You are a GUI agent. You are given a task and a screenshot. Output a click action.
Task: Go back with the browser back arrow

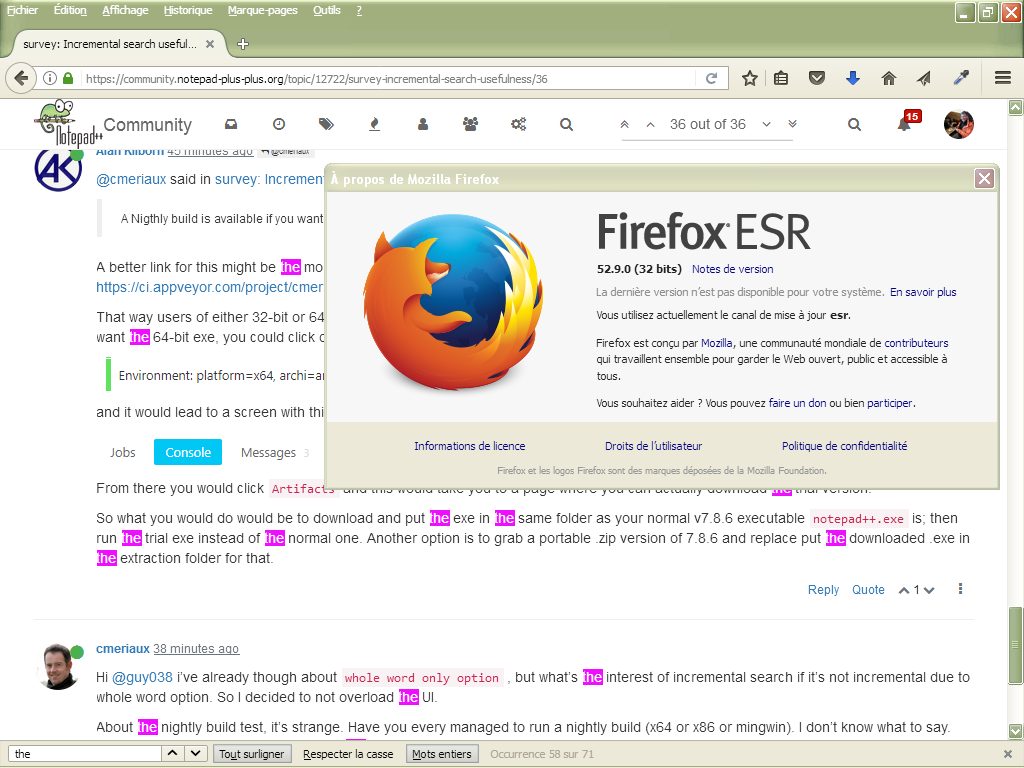pyautogui.click(x=21, y=78)
